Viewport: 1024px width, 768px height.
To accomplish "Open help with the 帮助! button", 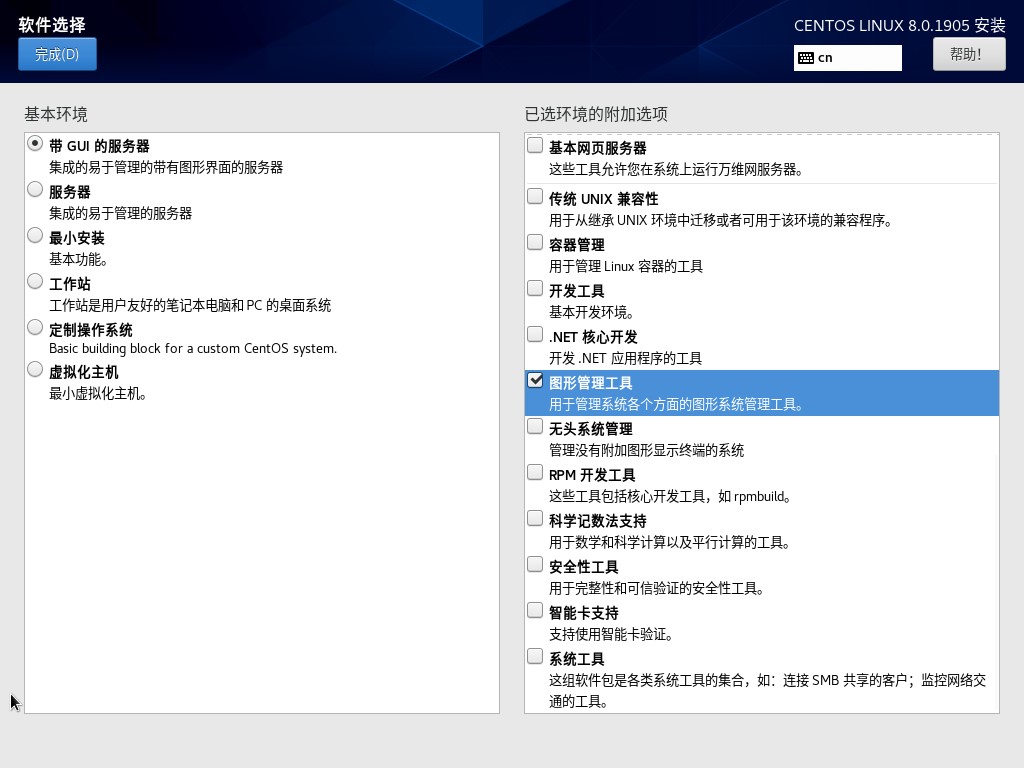I will tap(968, 54).
